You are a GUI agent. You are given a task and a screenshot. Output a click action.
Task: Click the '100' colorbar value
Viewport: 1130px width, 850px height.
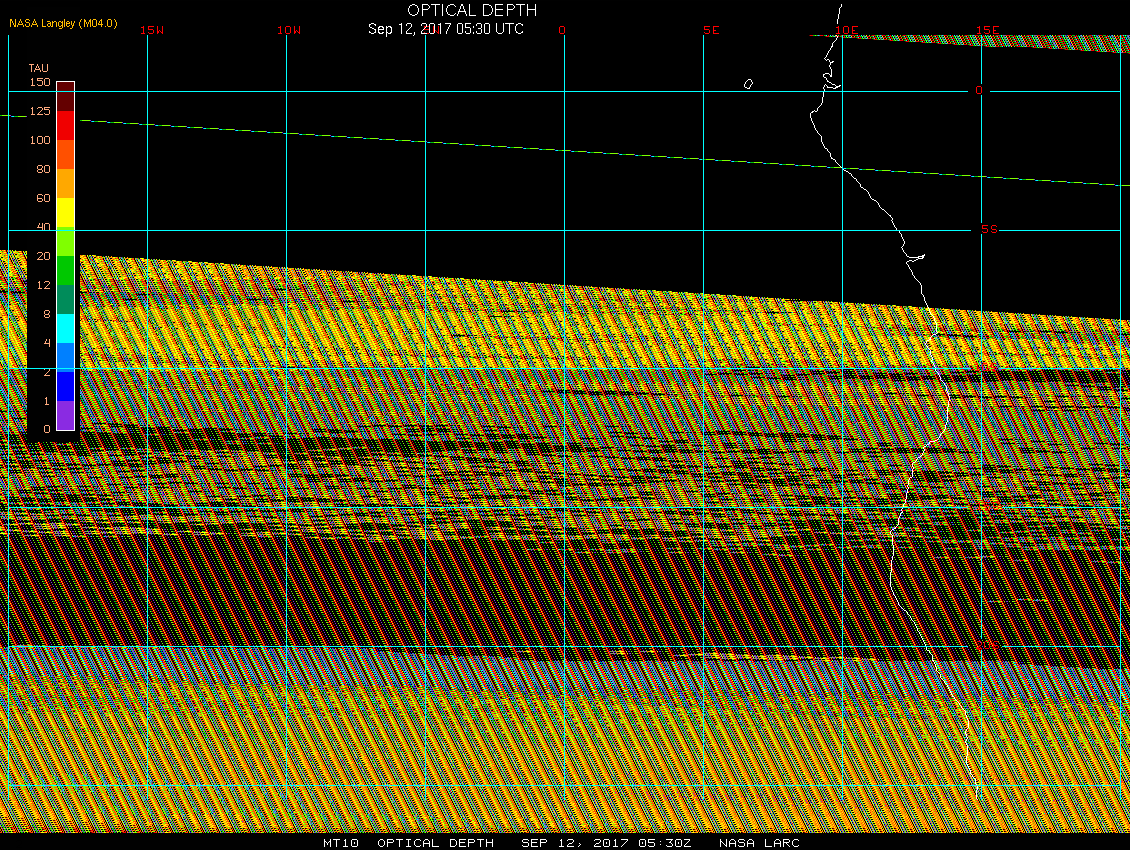click(x=40, y=140)
